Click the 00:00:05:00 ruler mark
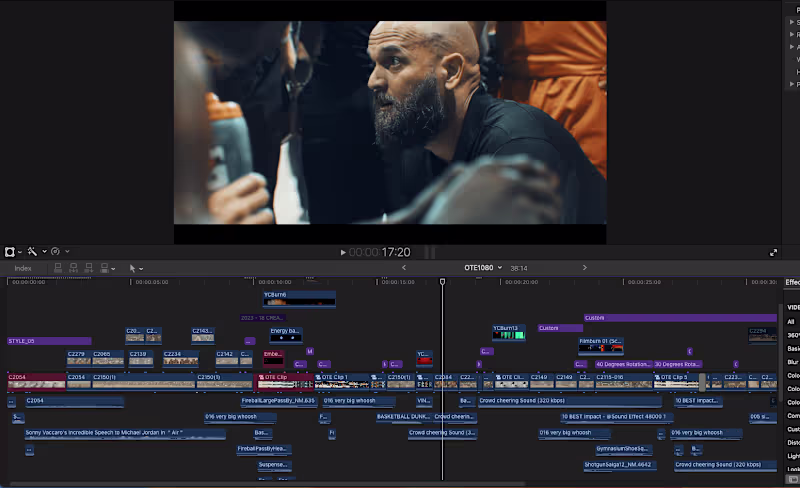Screen dimensions: 800x488 [x=152, y=282]
